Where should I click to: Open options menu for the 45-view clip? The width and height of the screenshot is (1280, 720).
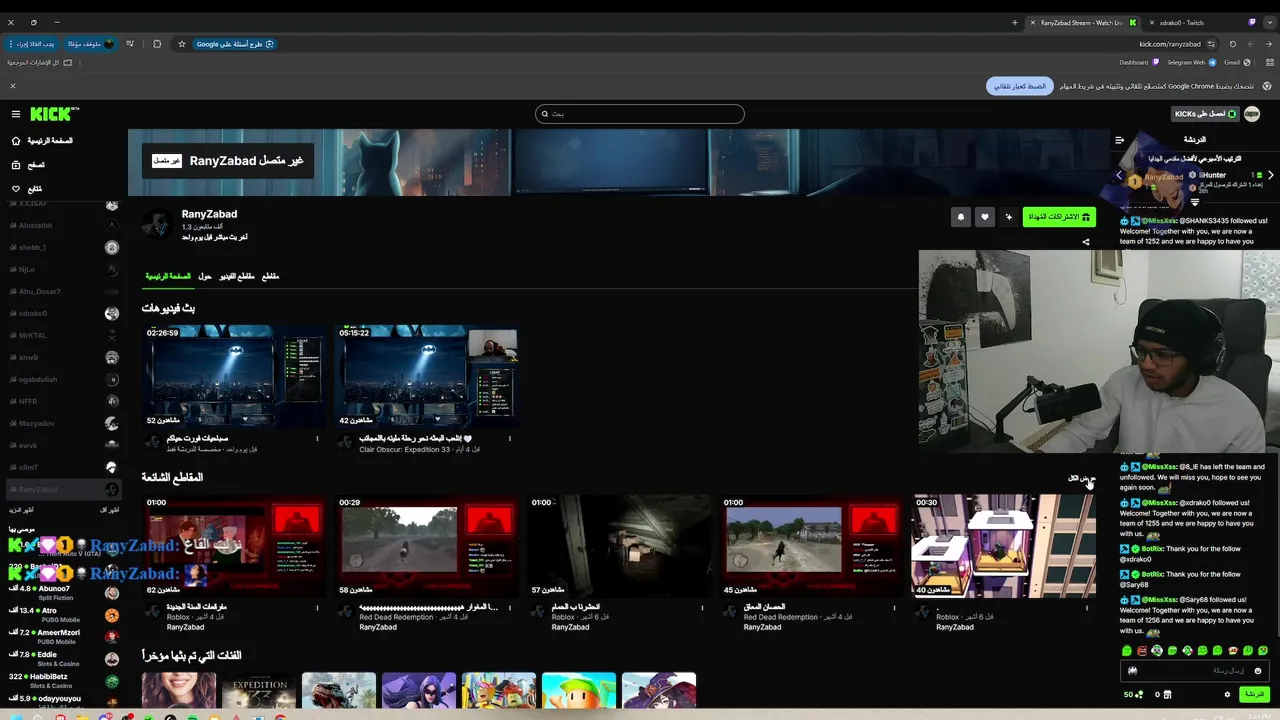point(895,607)
